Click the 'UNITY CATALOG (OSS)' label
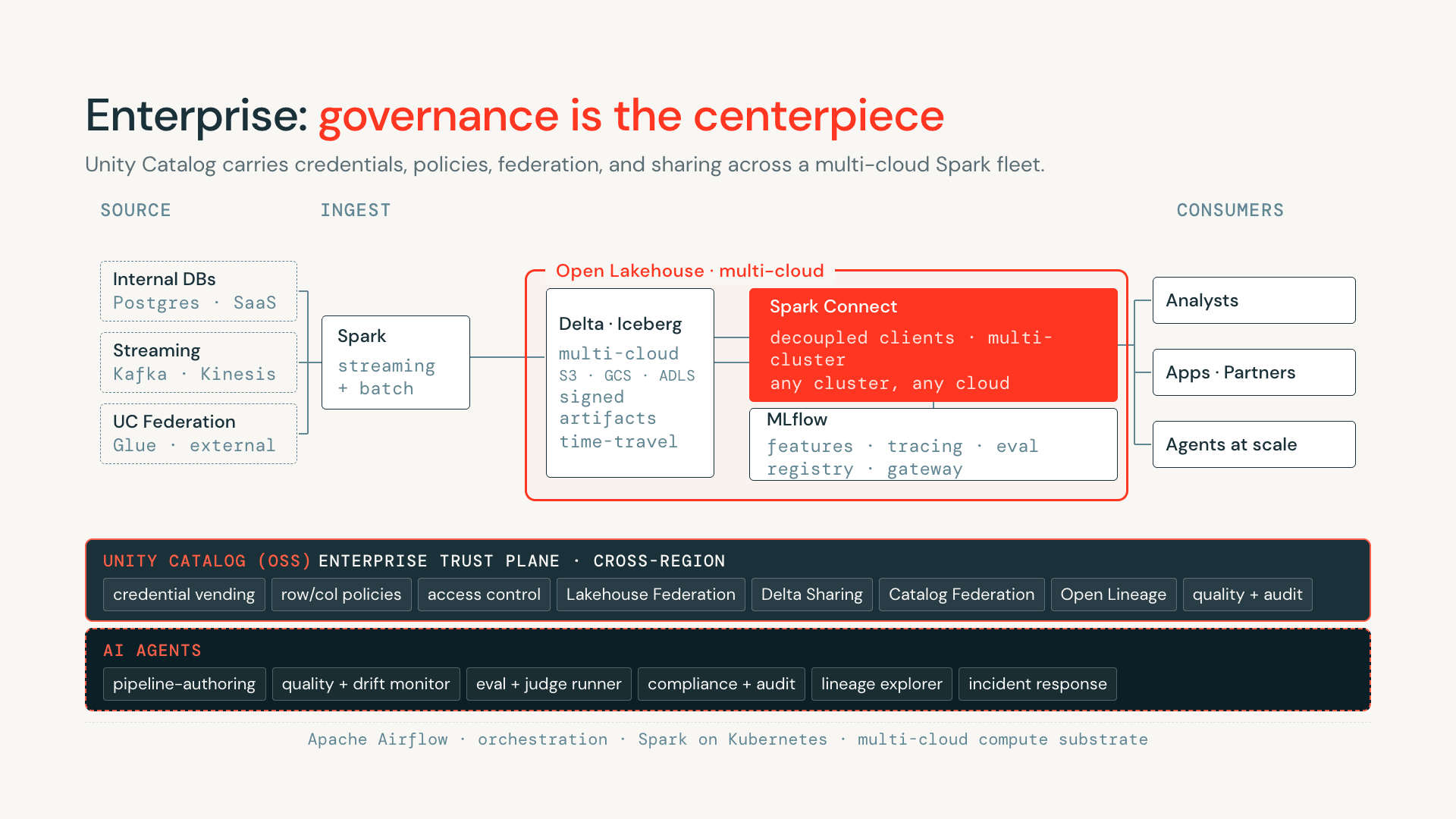The width and height of the screenshot is (1456, 819). point(207,561)
